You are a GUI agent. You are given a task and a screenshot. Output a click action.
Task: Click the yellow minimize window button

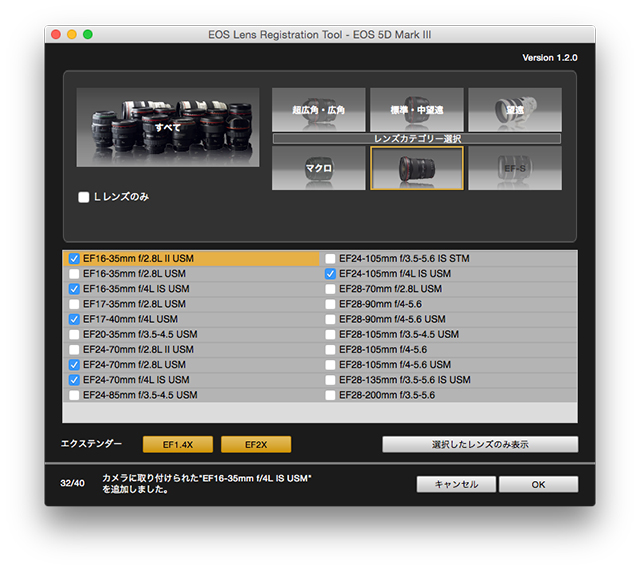pyautogui.click(x=72, y=34)
